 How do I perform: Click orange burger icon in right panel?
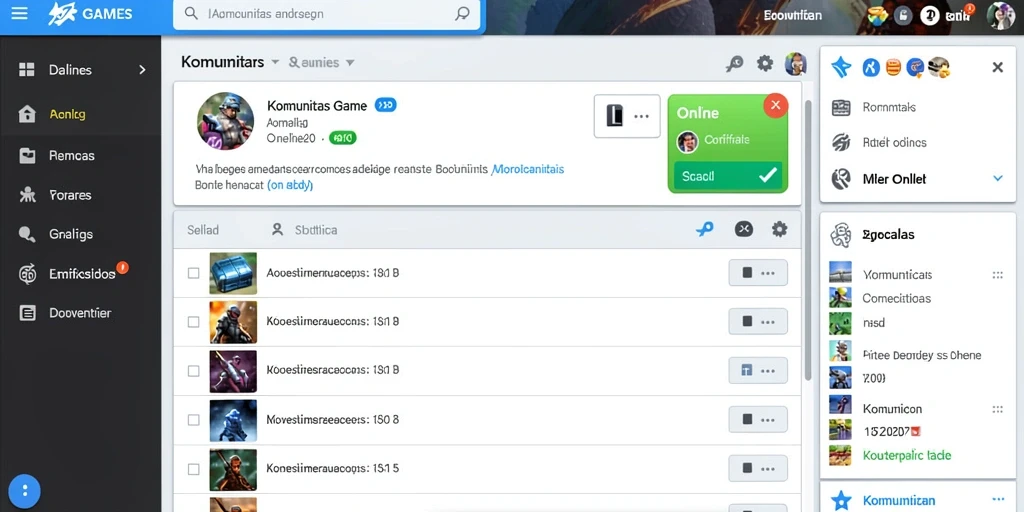[894, 67]
